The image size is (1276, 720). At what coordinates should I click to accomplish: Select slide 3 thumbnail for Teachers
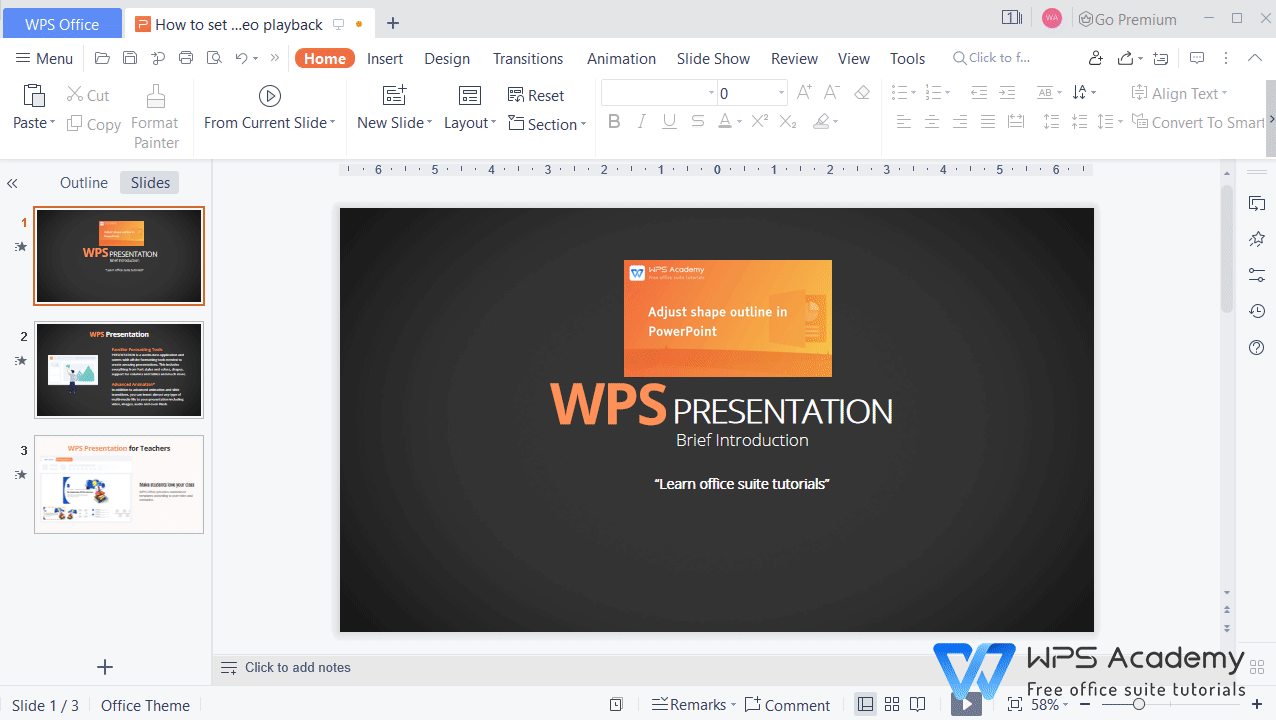tap(119, 484)
